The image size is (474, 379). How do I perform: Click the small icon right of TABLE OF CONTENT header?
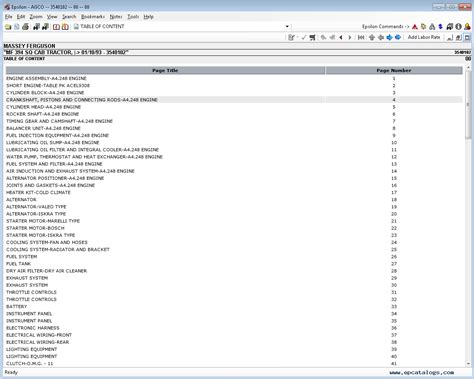(468, 59)
